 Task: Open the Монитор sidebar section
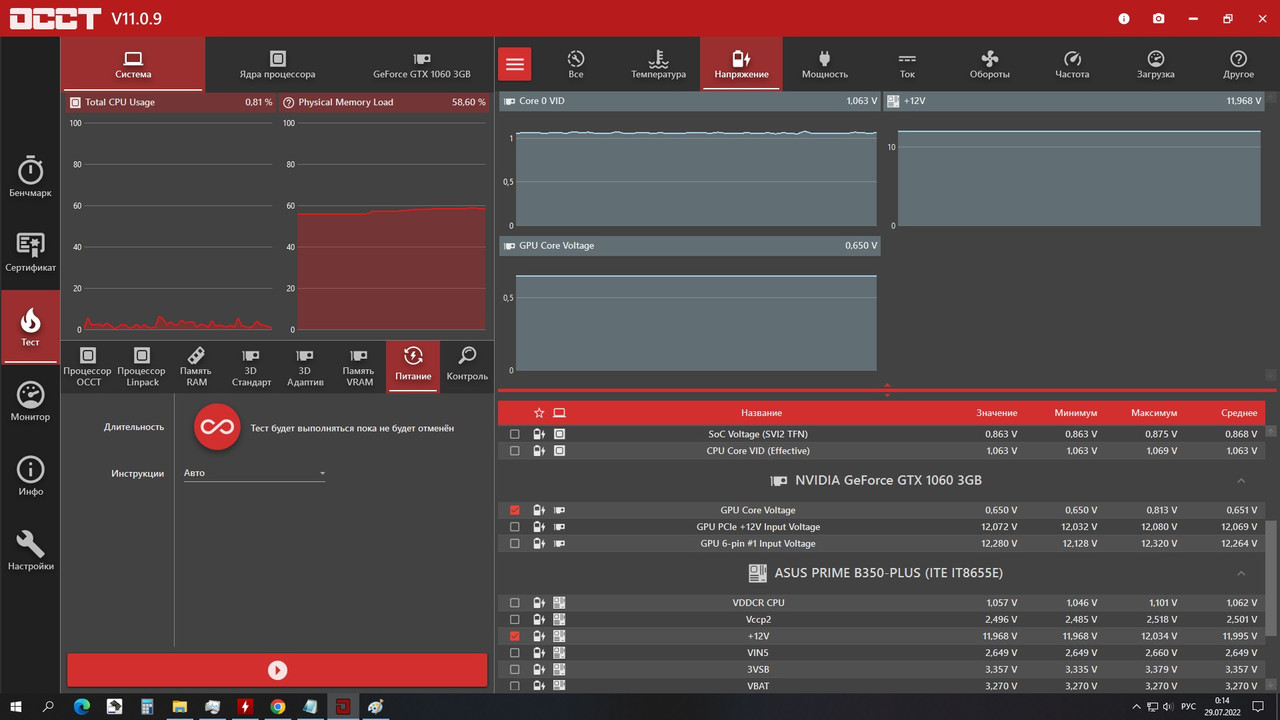pyautogui.click(x=30, y=401)
